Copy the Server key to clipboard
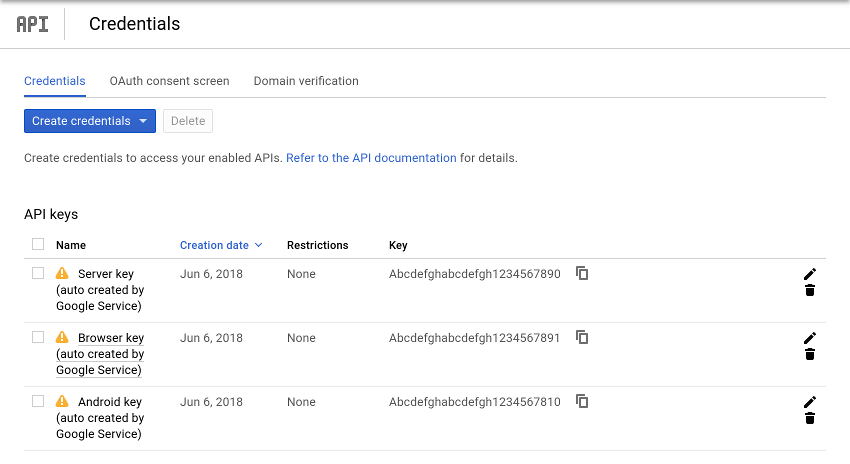The image size is (850, 464). click(x=582, y=273)
